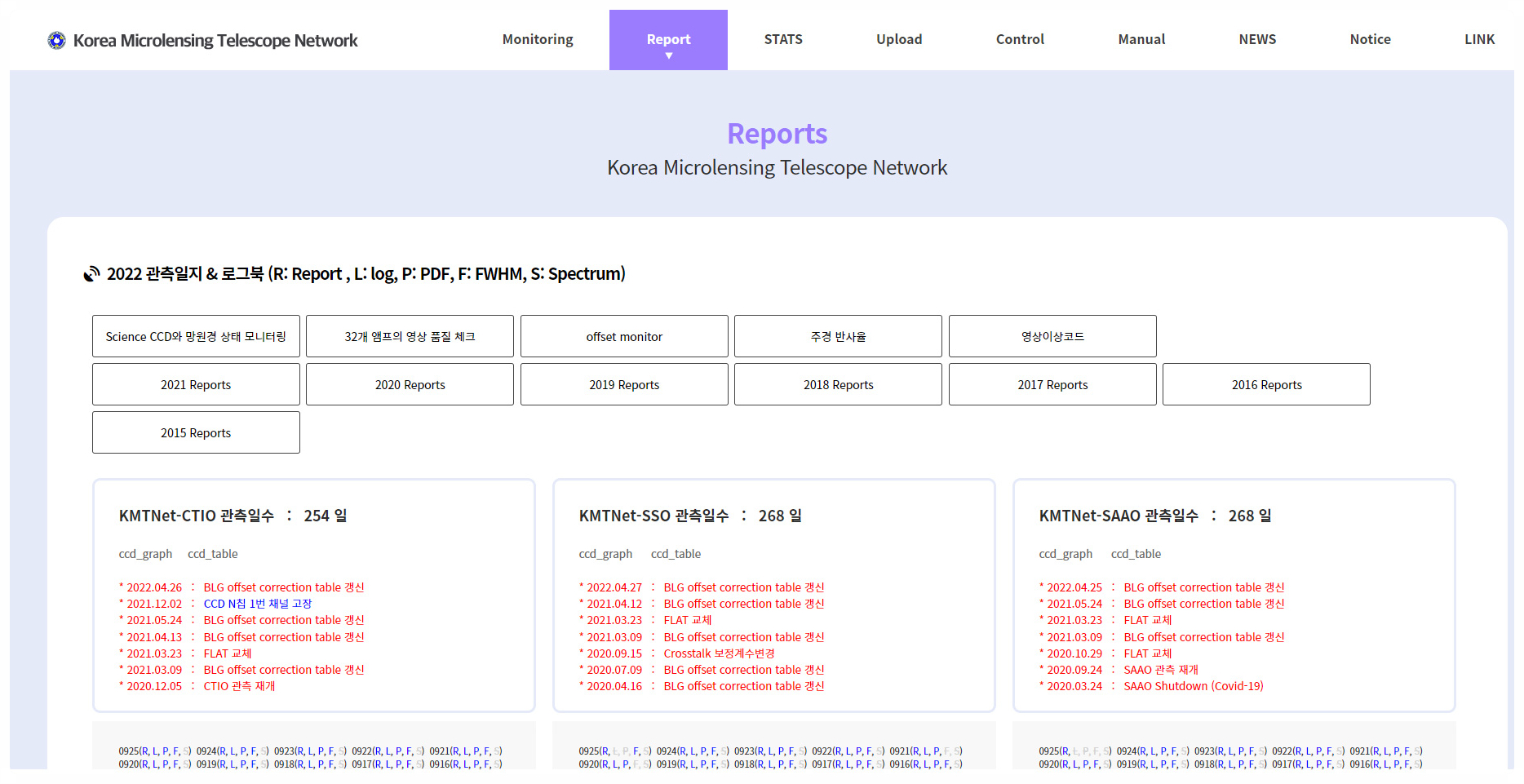The width and height of the screenshot is (1524, 784).
Task: Open the 2018 Reports button
Action: coord(838,384)
